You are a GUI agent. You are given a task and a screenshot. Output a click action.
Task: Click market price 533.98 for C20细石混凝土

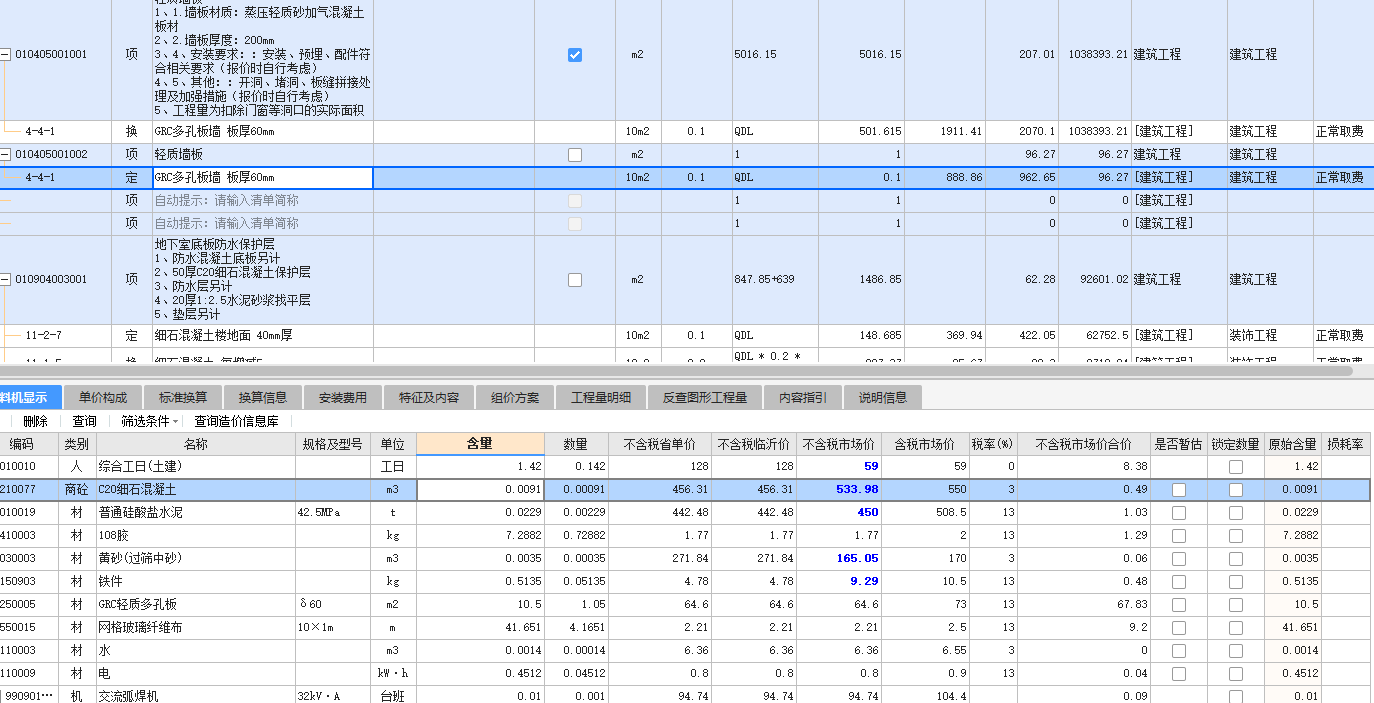coord(856,490)
